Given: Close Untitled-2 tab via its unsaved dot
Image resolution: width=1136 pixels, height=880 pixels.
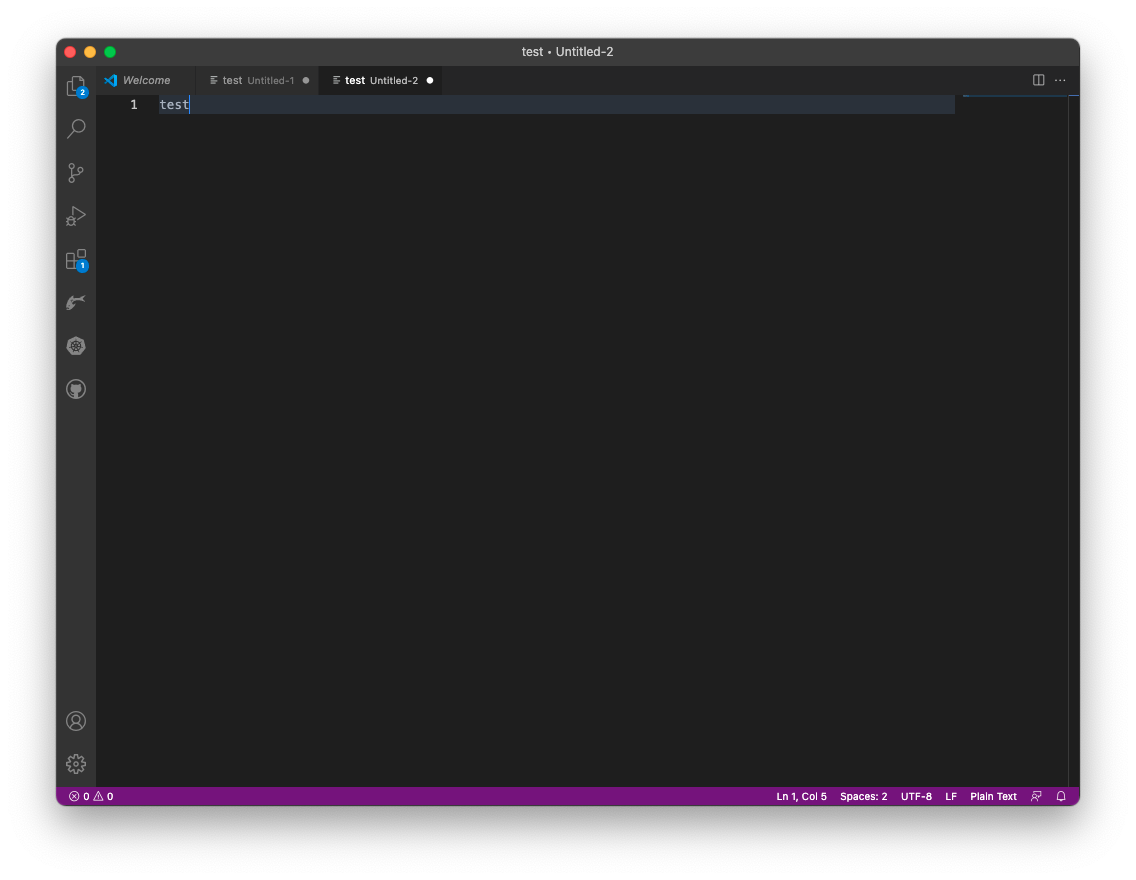Looking at the screenshot, I should 430,80.
